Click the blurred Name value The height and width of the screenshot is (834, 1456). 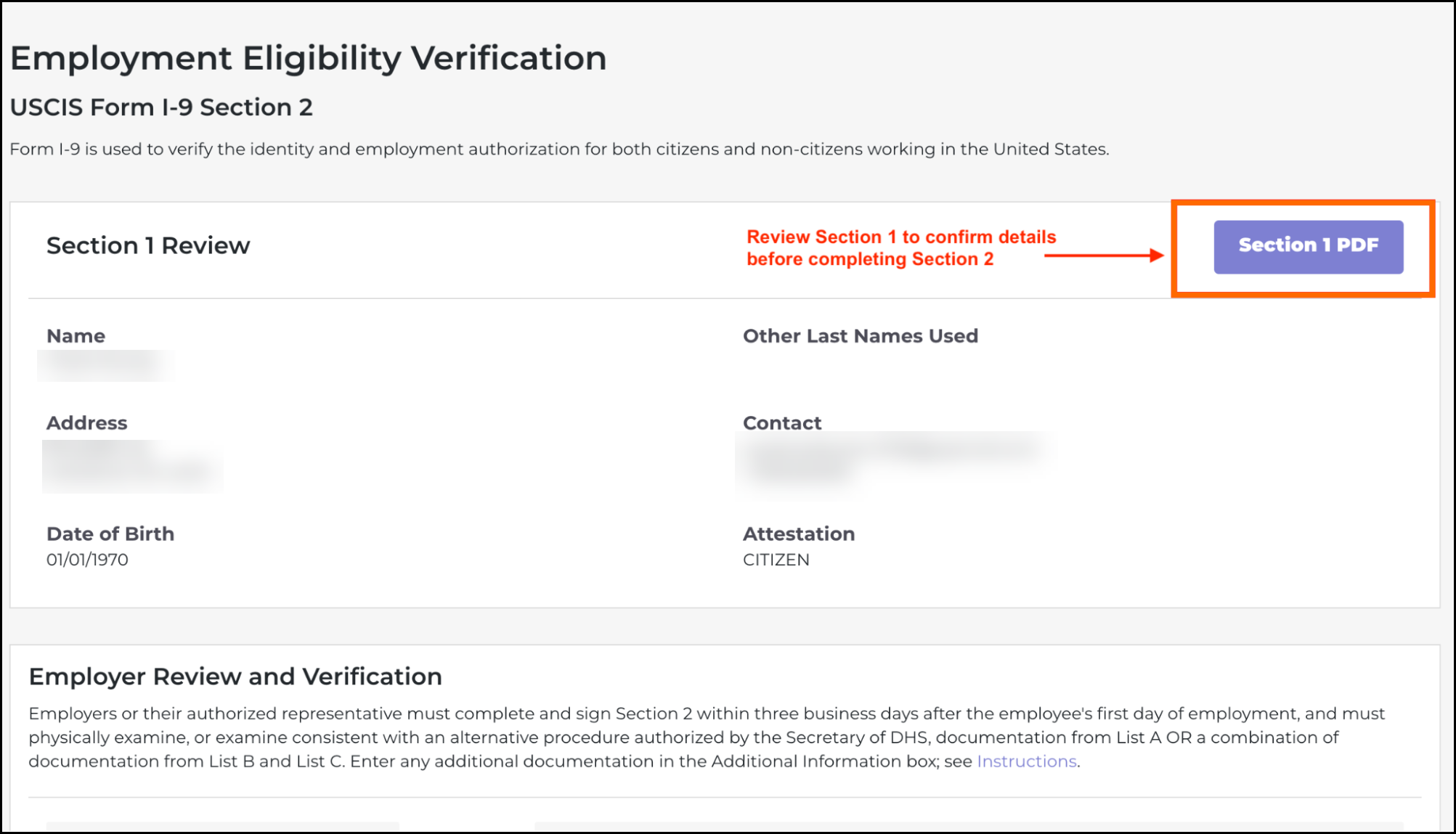106,365
